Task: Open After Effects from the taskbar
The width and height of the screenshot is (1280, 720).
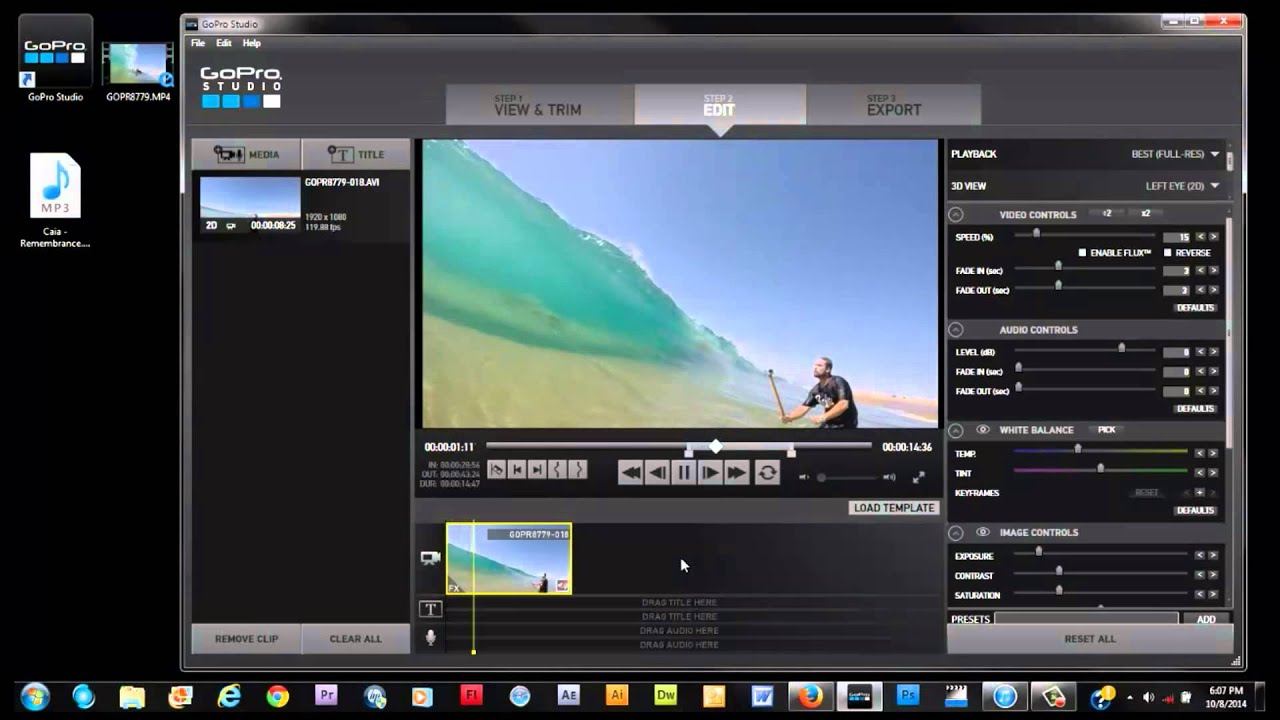Action: 568,696
